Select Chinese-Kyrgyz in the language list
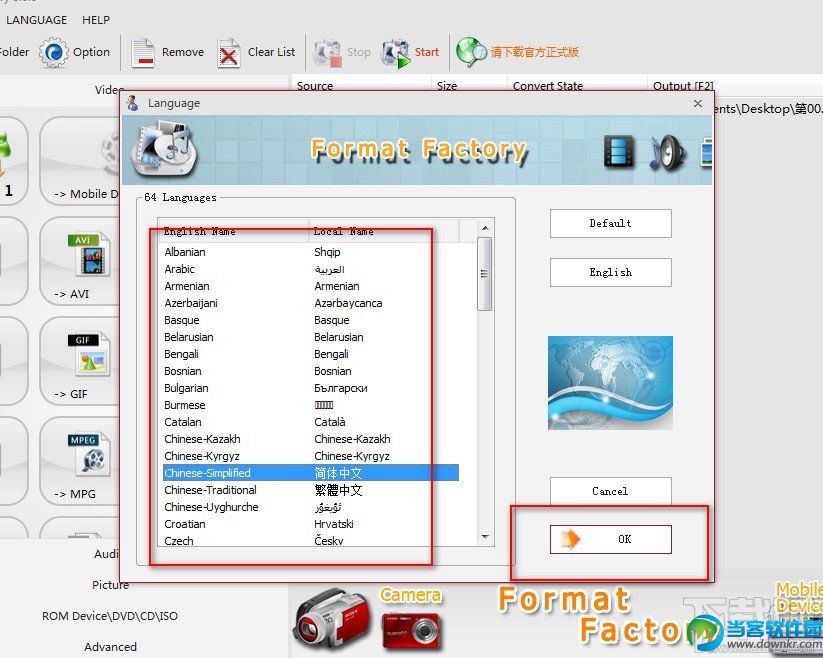This screenshot has width=823, height=658. tap(311, 456)
